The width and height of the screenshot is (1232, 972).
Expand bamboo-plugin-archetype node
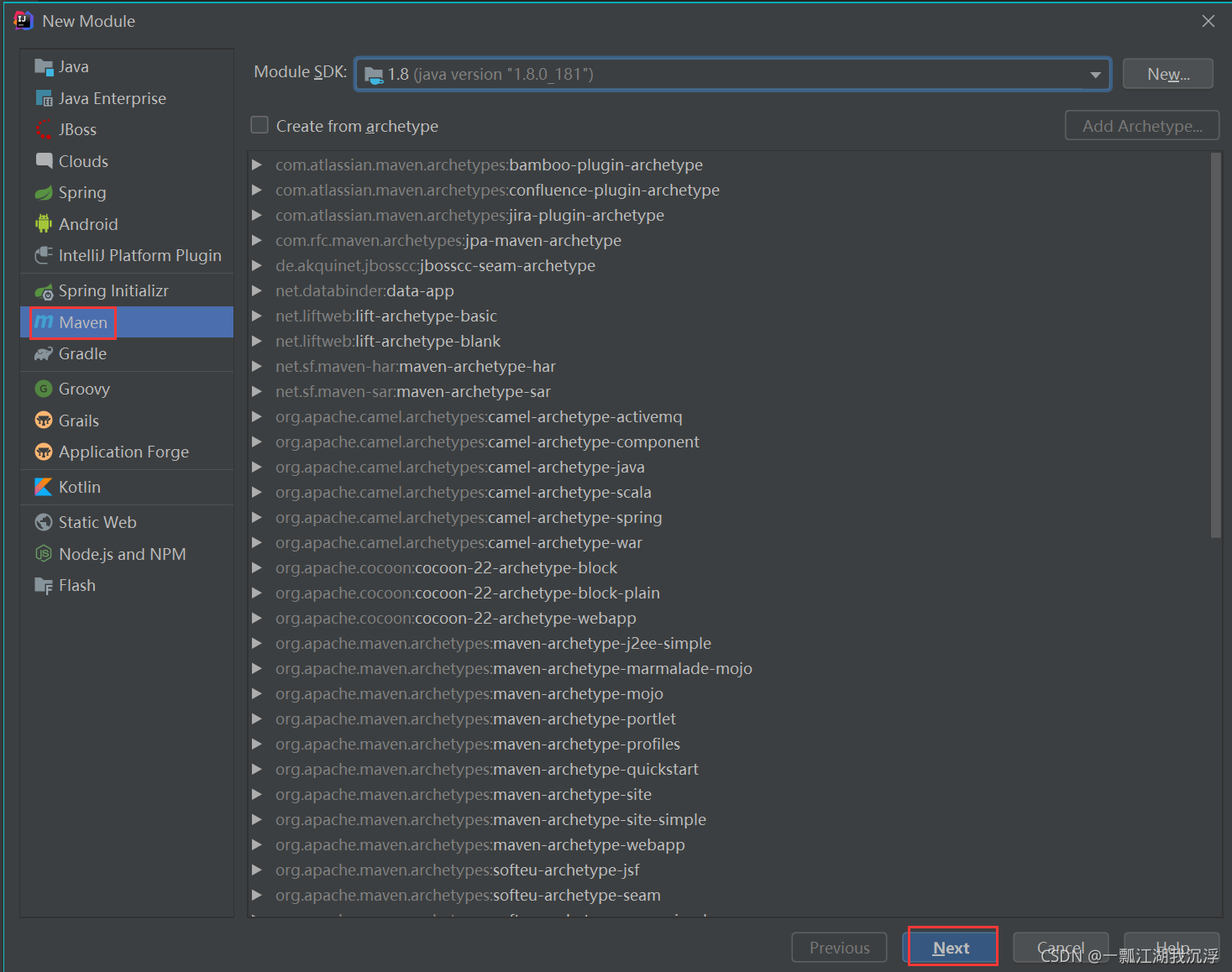click(x=257, y=165)
